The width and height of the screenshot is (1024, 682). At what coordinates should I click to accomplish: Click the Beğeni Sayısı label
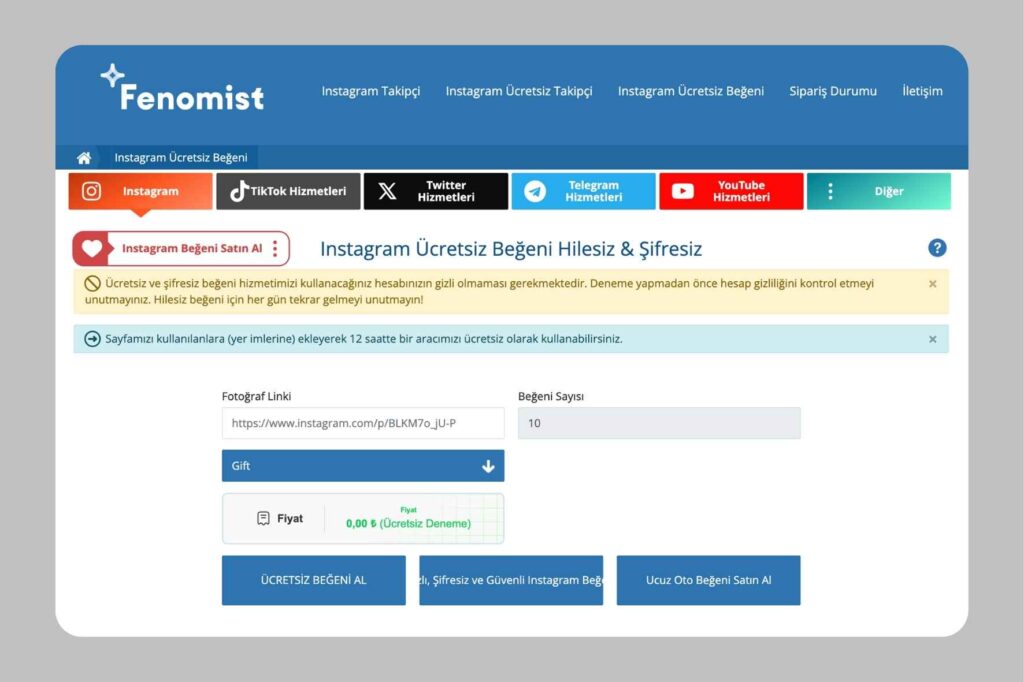[x=551, y=397]
